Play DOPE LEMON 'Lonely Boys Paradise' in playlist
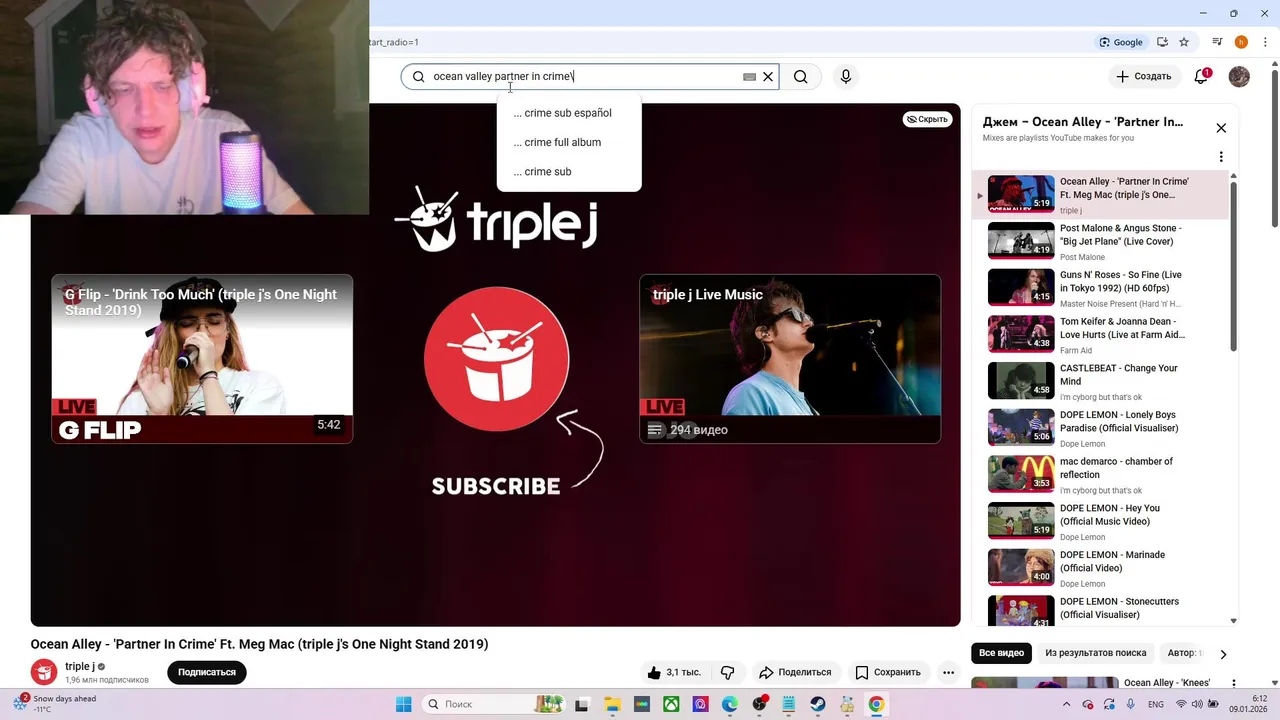 click(x=1100, y=428)
